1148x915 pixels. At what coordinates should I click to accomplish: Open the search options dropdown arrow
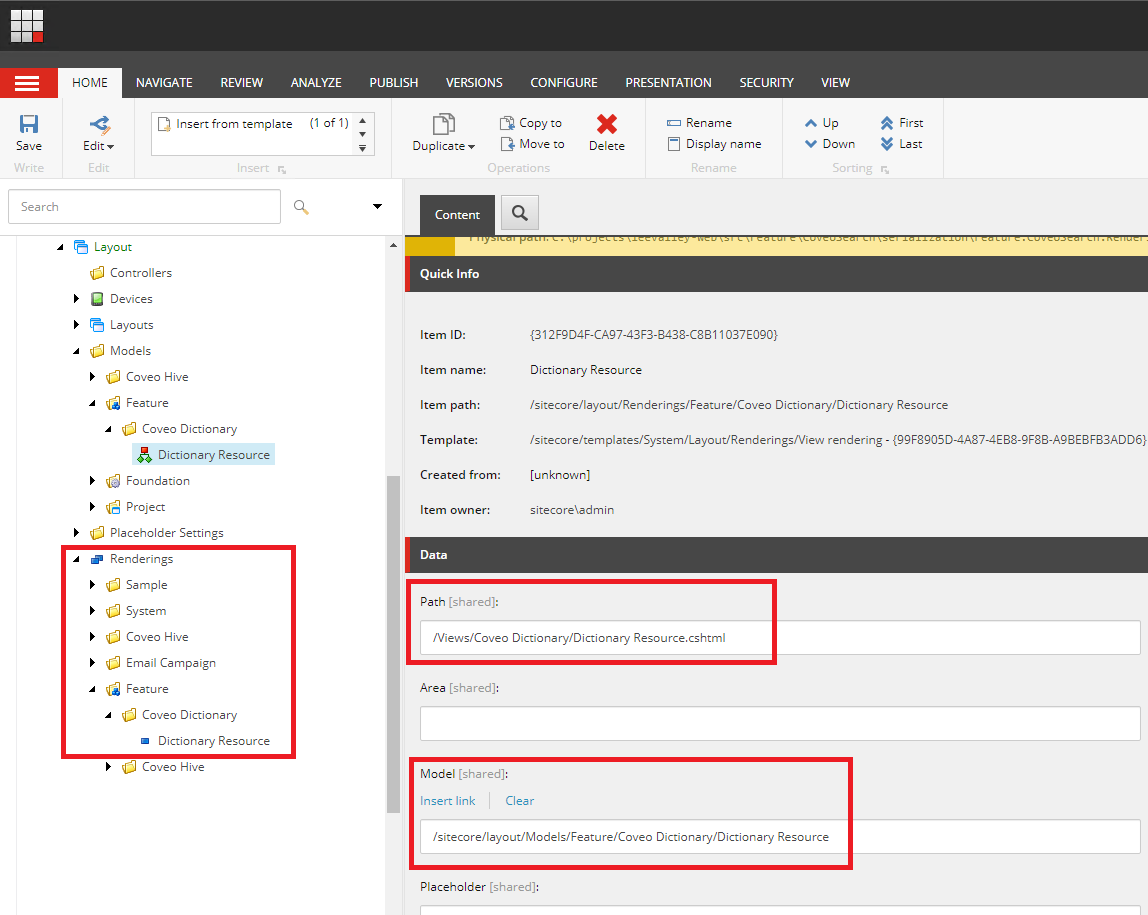377,206
